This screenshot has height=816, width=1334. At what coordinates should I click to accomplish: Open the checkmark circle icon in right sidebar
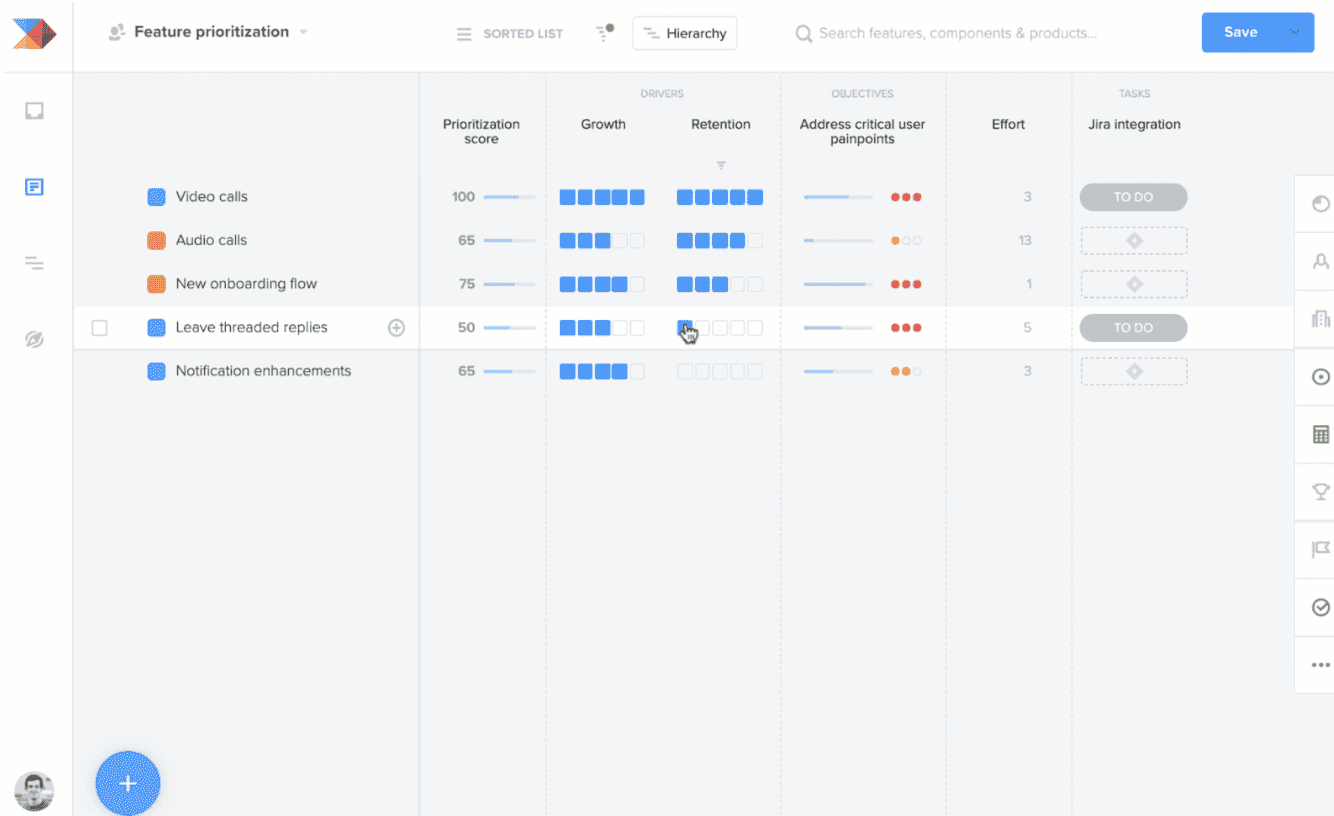click(1320, 607)
